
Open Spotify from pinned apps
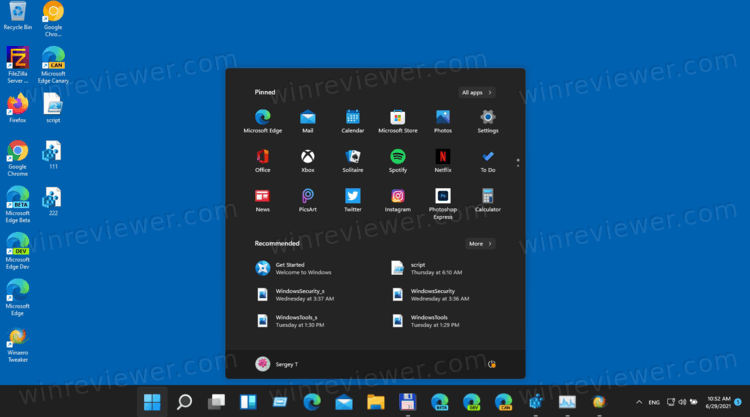point(397,161)
